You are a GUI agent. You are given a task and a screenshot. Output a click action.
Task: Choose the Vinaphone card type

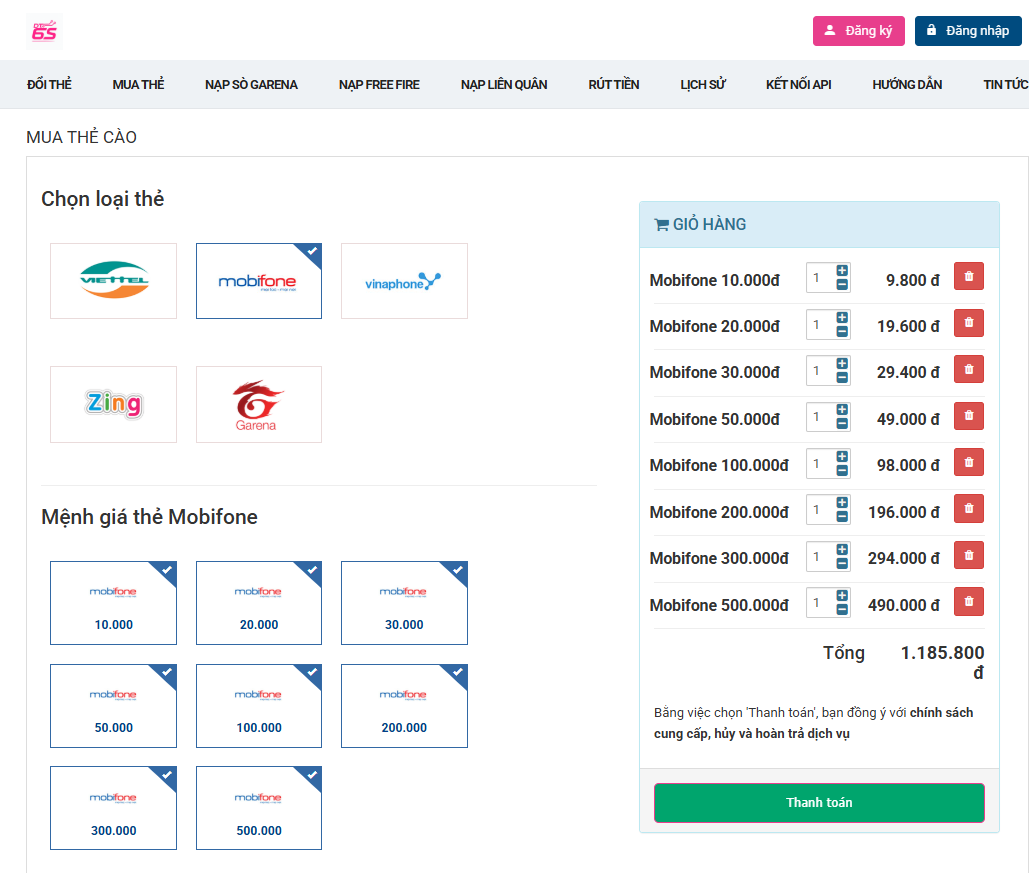404,281
